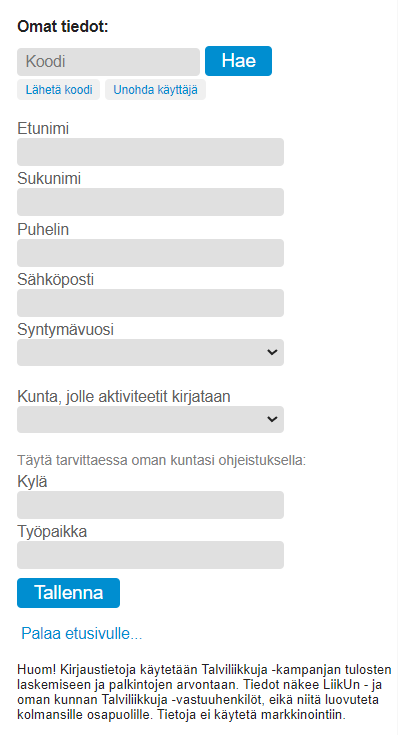Click the Työpaikka label text
398x735 pixels.
pos(52,532)
